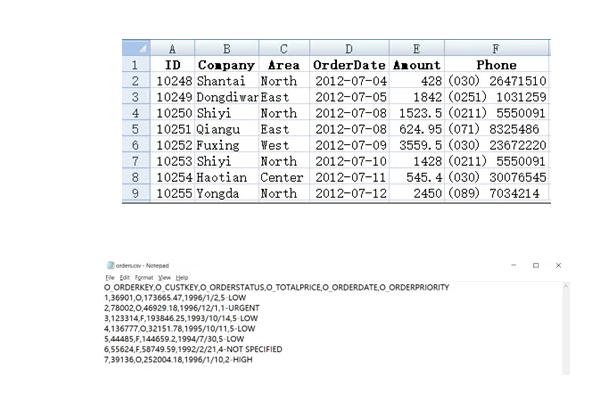Click the Notepad line starting 1,36901
Screen dimensions: 612x402
(175, 297)
